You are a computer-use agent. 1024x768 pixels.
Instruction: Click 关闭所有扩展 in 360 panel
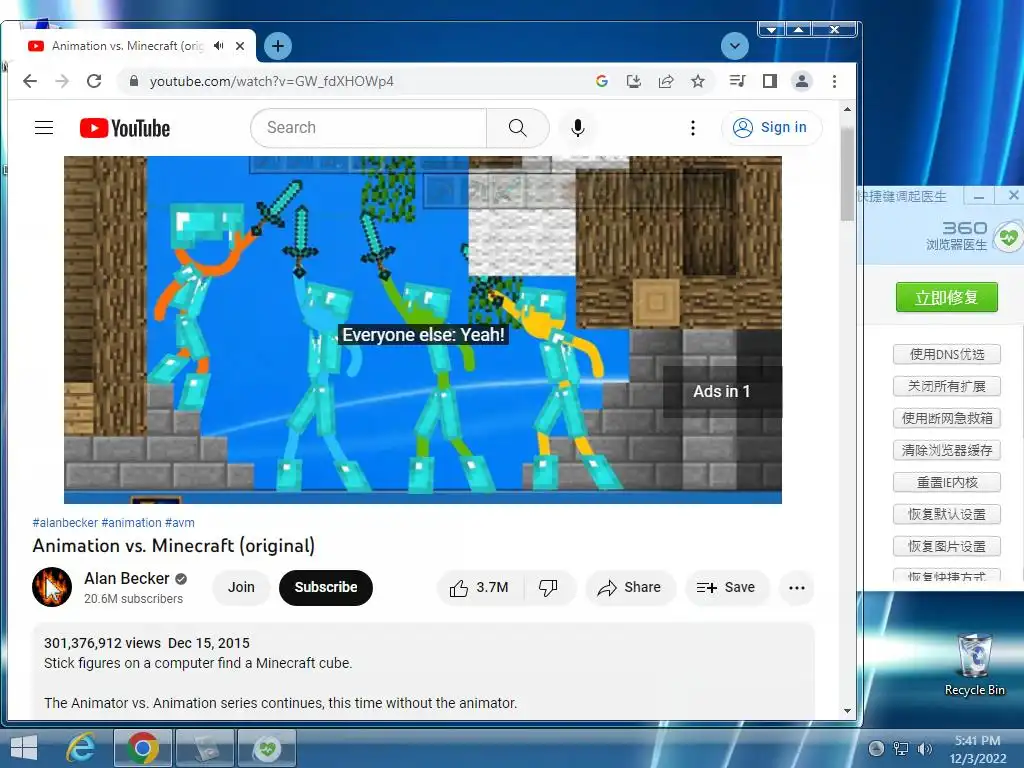click(946, 386)
